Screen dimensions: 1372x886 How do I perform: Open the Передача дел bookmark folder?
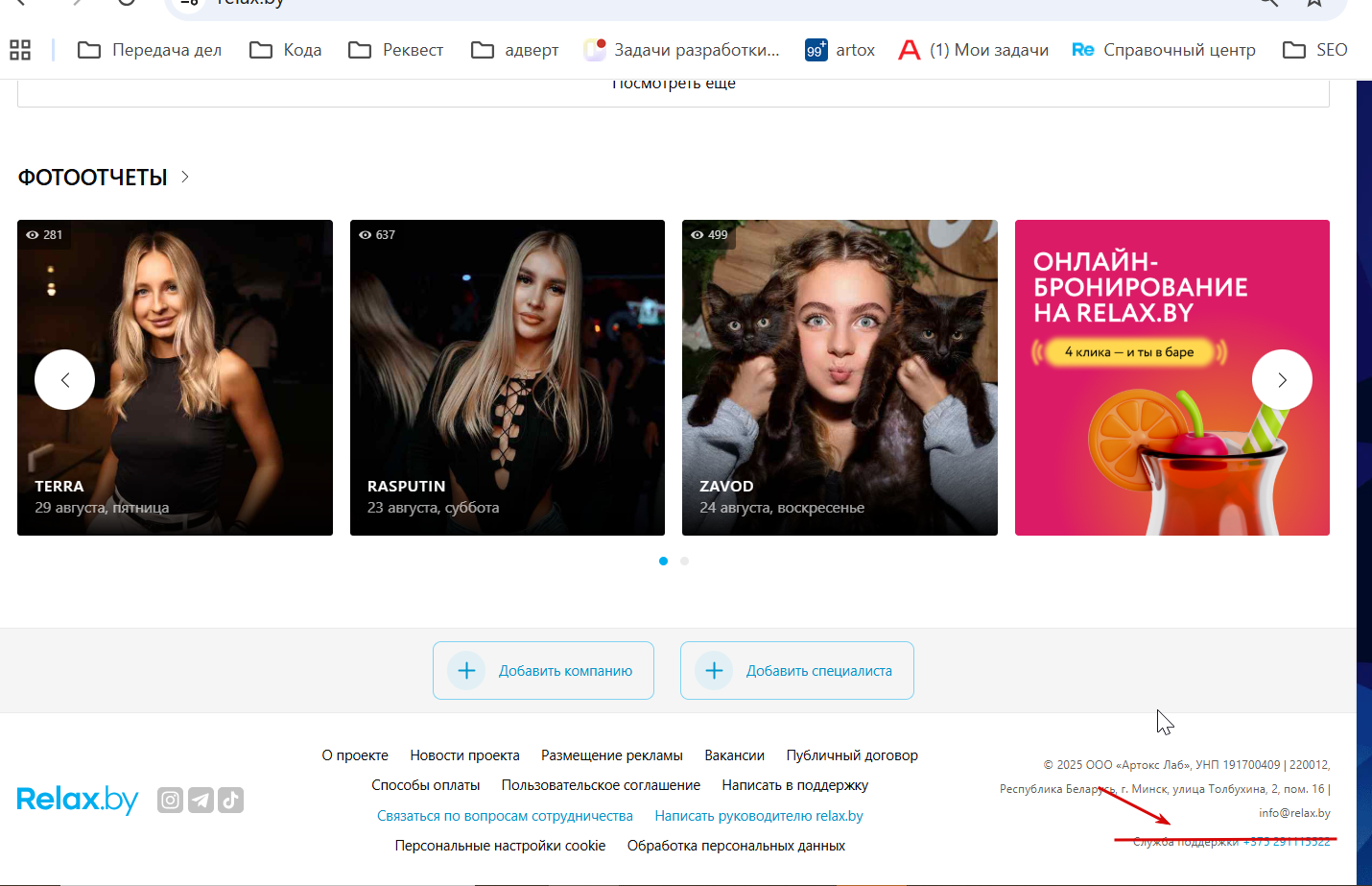(x=150, y=50)
